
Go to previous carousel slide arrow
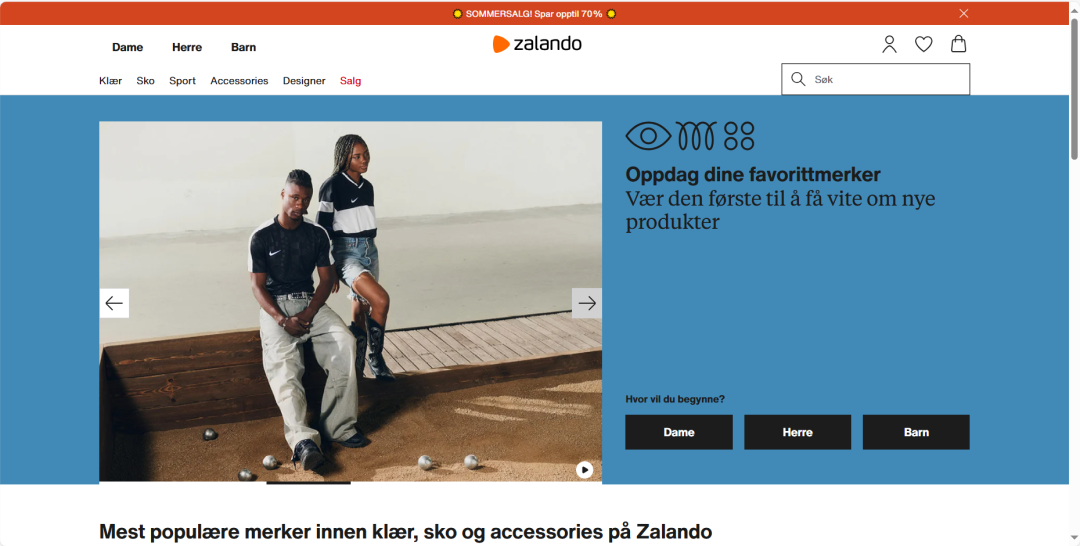(x=114, y=303)
